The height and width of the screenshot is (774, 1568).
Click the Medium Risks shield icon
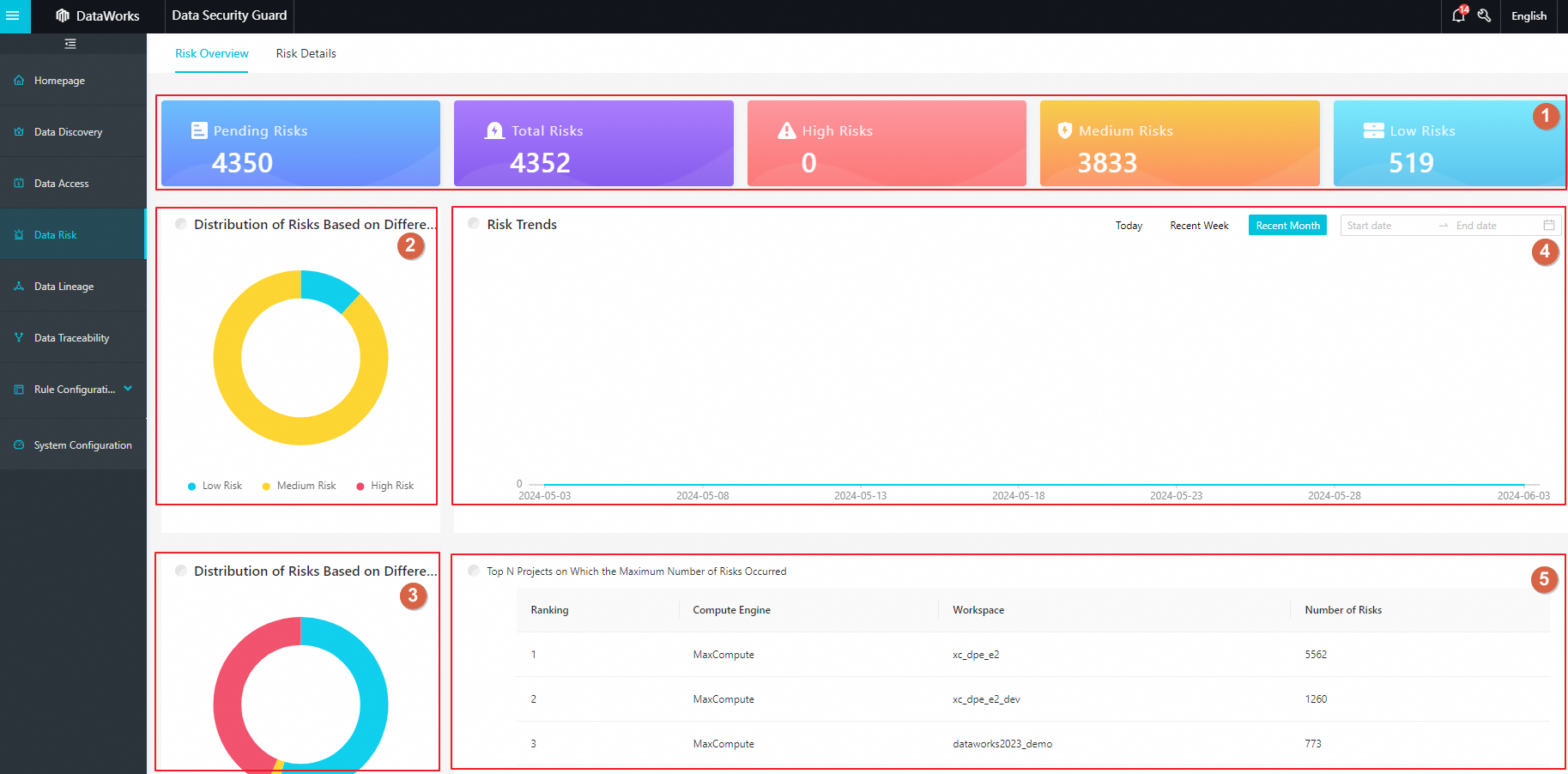pyautogui.click(x=1065, y=130)
